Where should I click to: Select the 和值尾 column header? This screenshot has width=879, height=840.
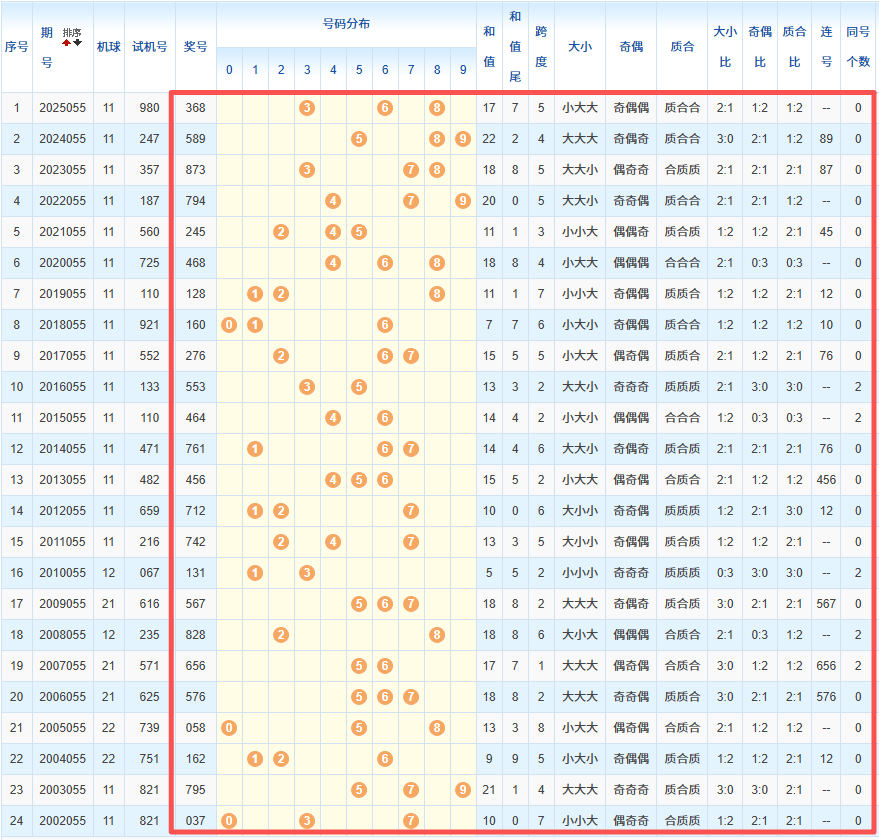(515, 47)
